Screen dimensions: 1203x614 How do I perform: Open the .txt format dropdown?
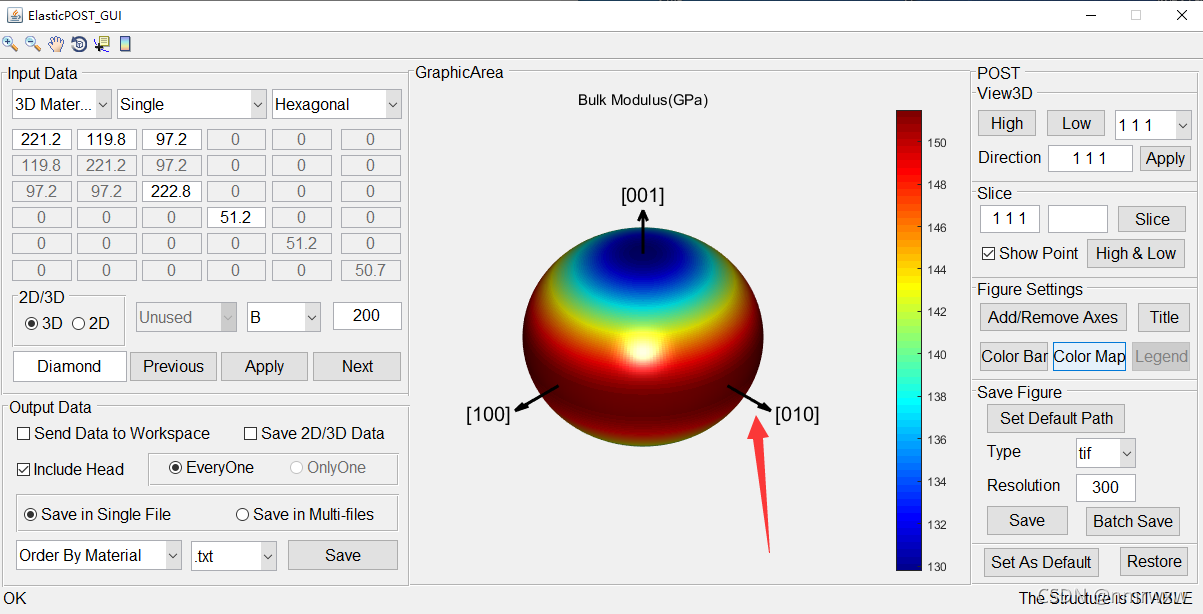[x=233, y=556]
